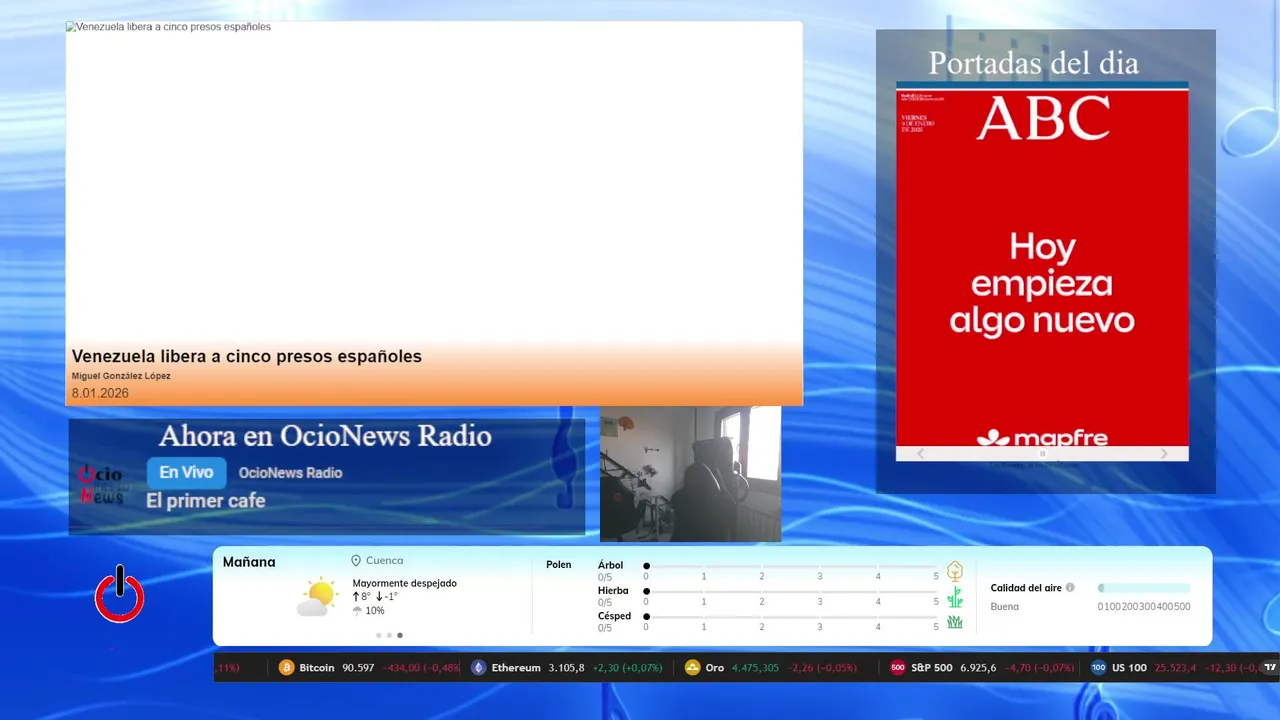Click the S&P 500 value 6.925,6
1280x720 pixels.
click(978, 667)
